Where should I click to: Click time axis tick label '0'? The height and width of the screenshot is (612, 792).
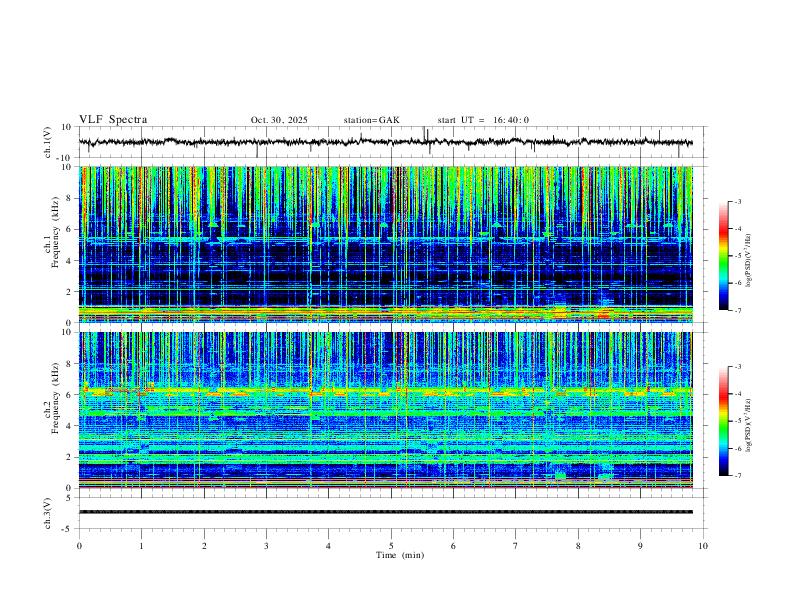(79, 546)
